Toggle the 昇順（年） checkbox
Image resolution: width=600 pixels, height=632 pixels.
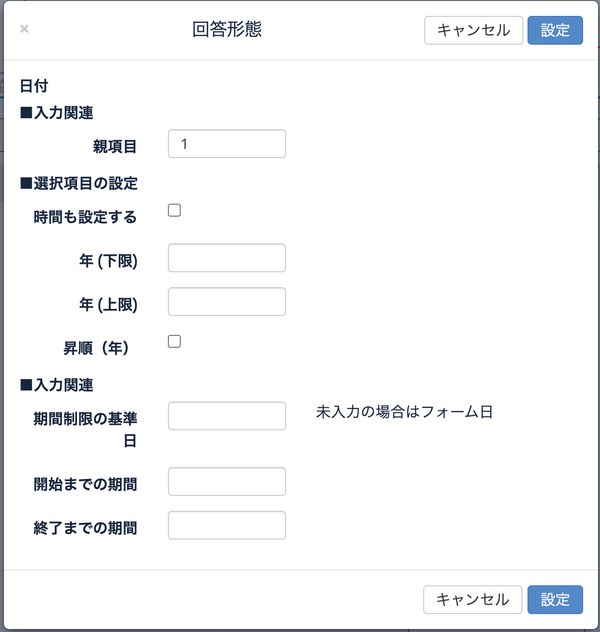pyautogui.click(x=174, y=341)
